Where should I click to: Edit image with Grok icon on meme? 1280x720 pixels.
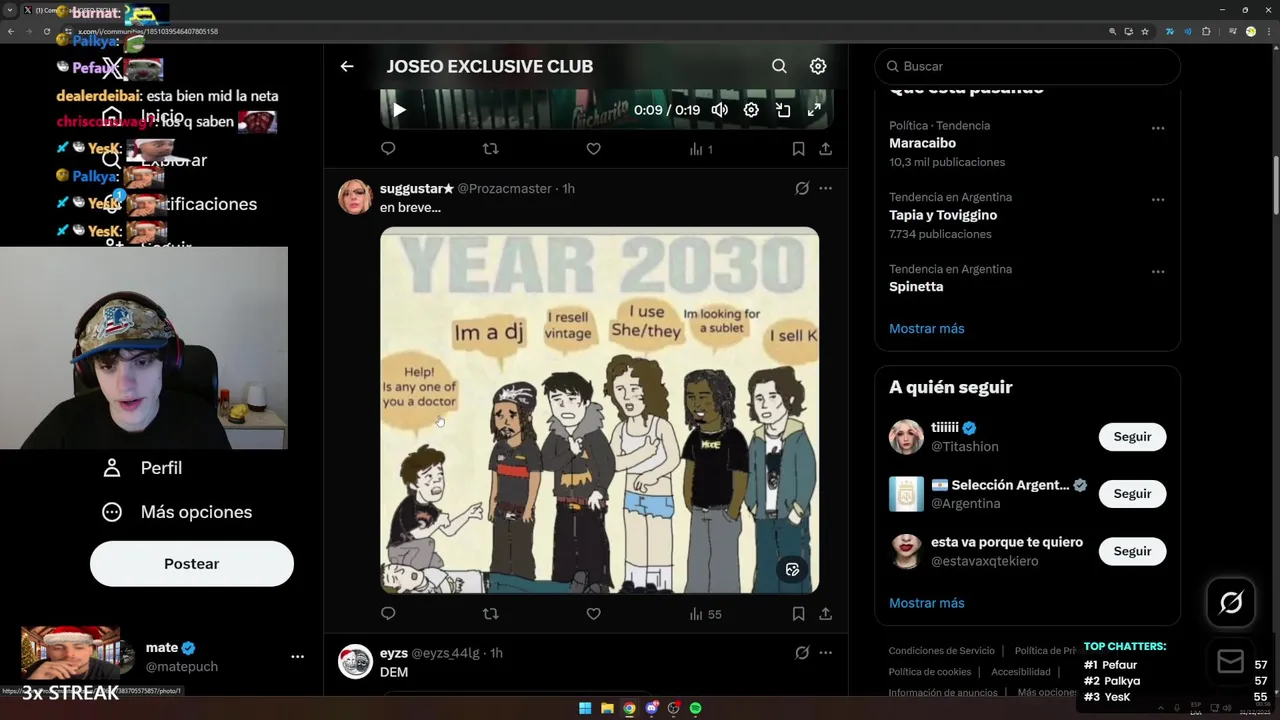792,570
